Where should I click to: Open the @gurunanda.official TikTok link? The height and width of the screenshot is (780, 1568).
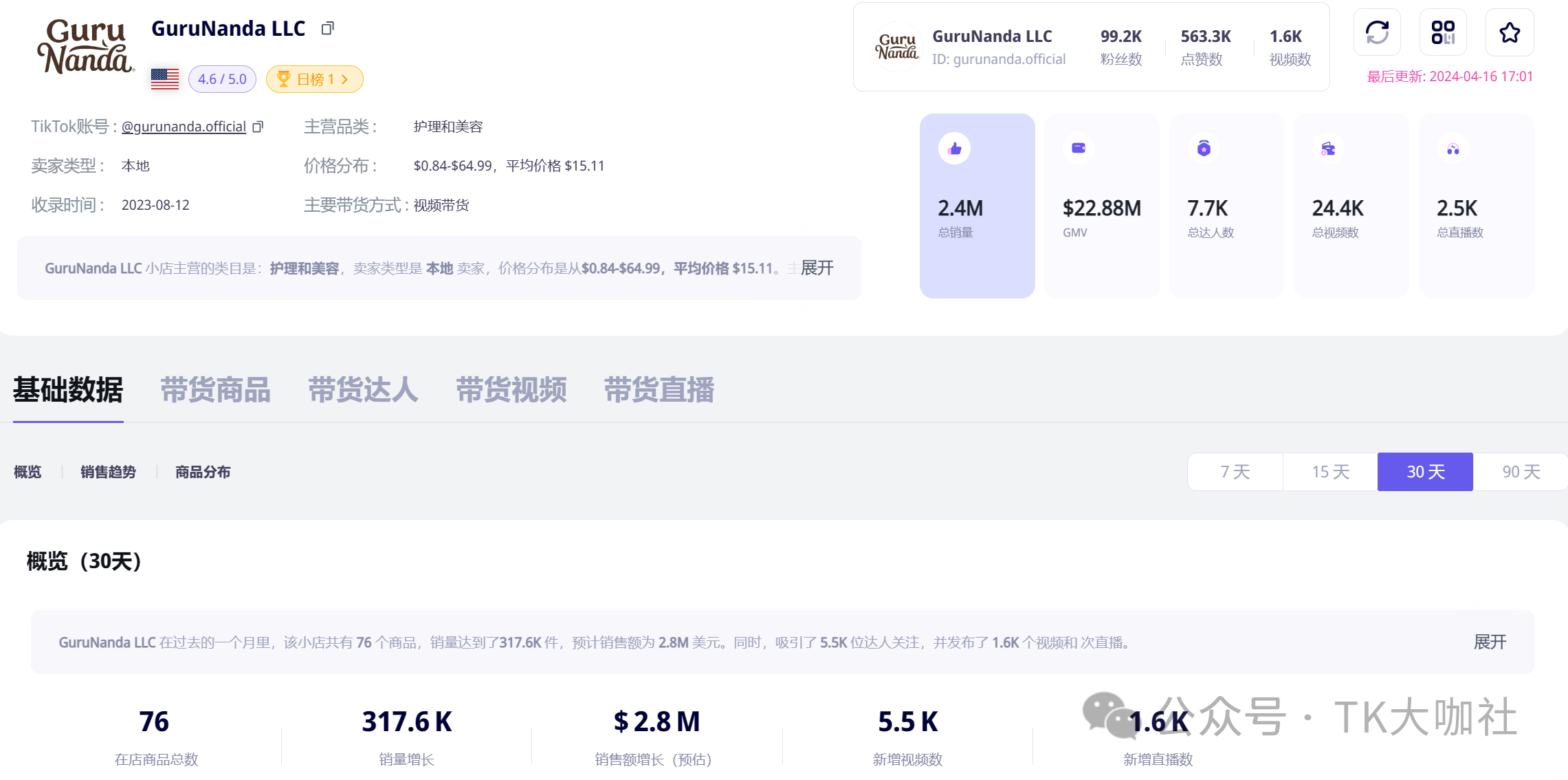click(x=184, y=127)
